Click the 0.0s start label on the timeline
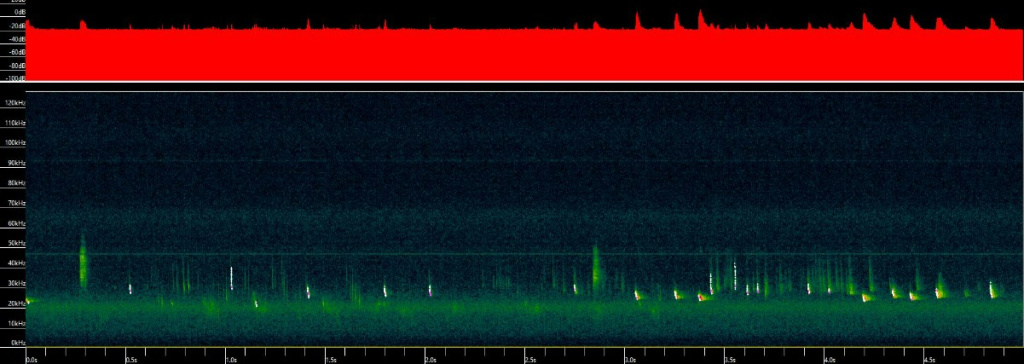Image resolution: width=1024 pixels, height=364 pixels. [32, 359]
